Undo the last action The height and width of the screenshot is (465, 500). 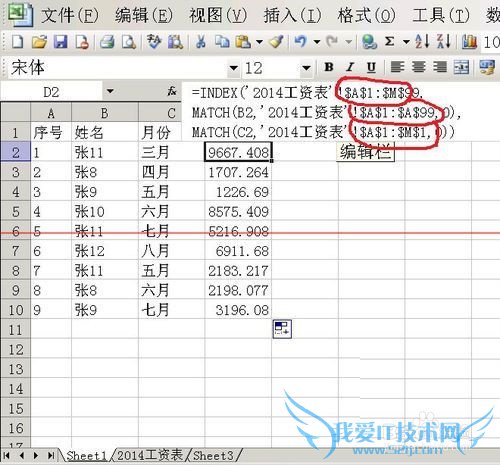pos(301,42)
